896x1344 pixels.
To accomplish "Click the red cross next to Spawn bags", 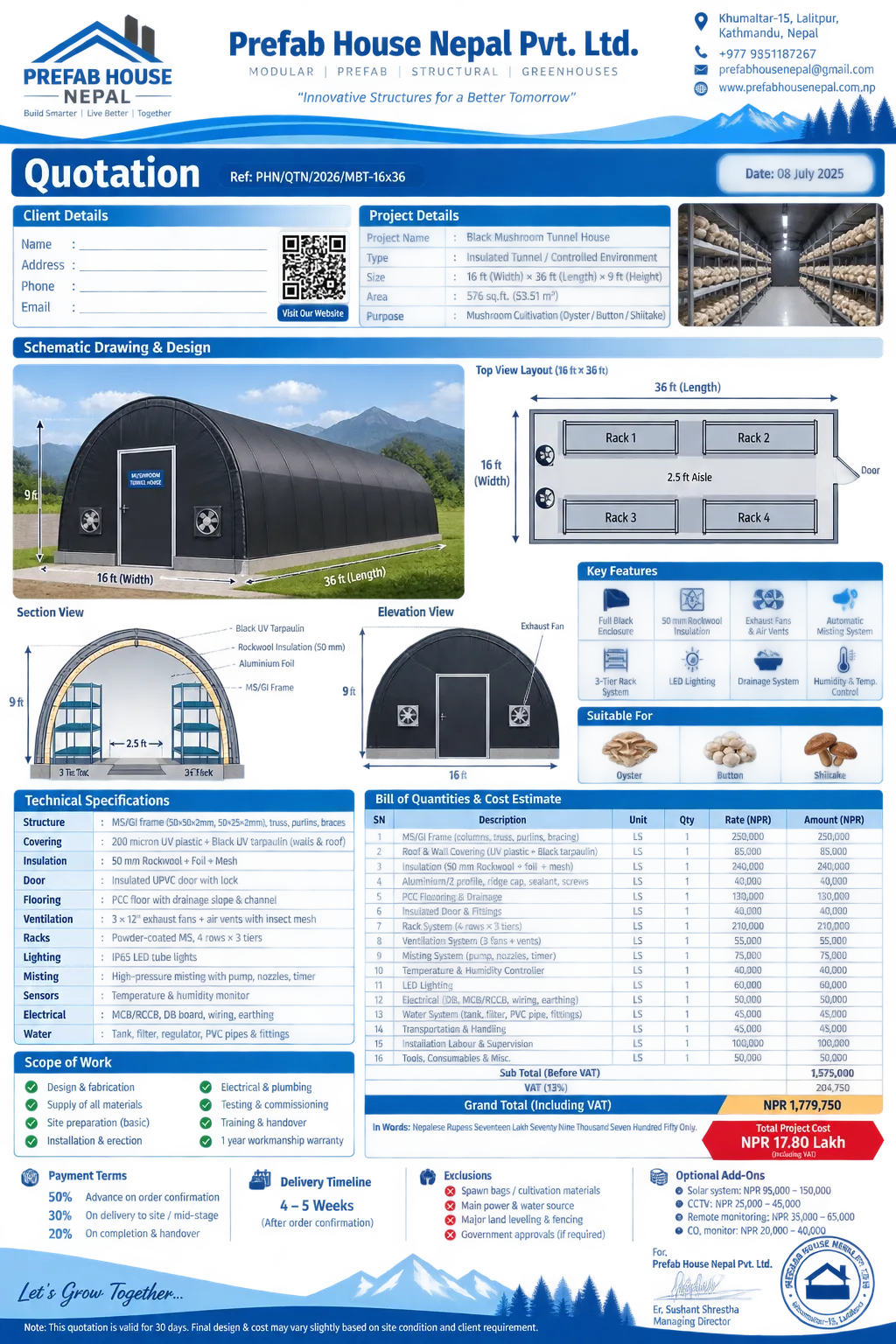I will tap(450, 1191).
